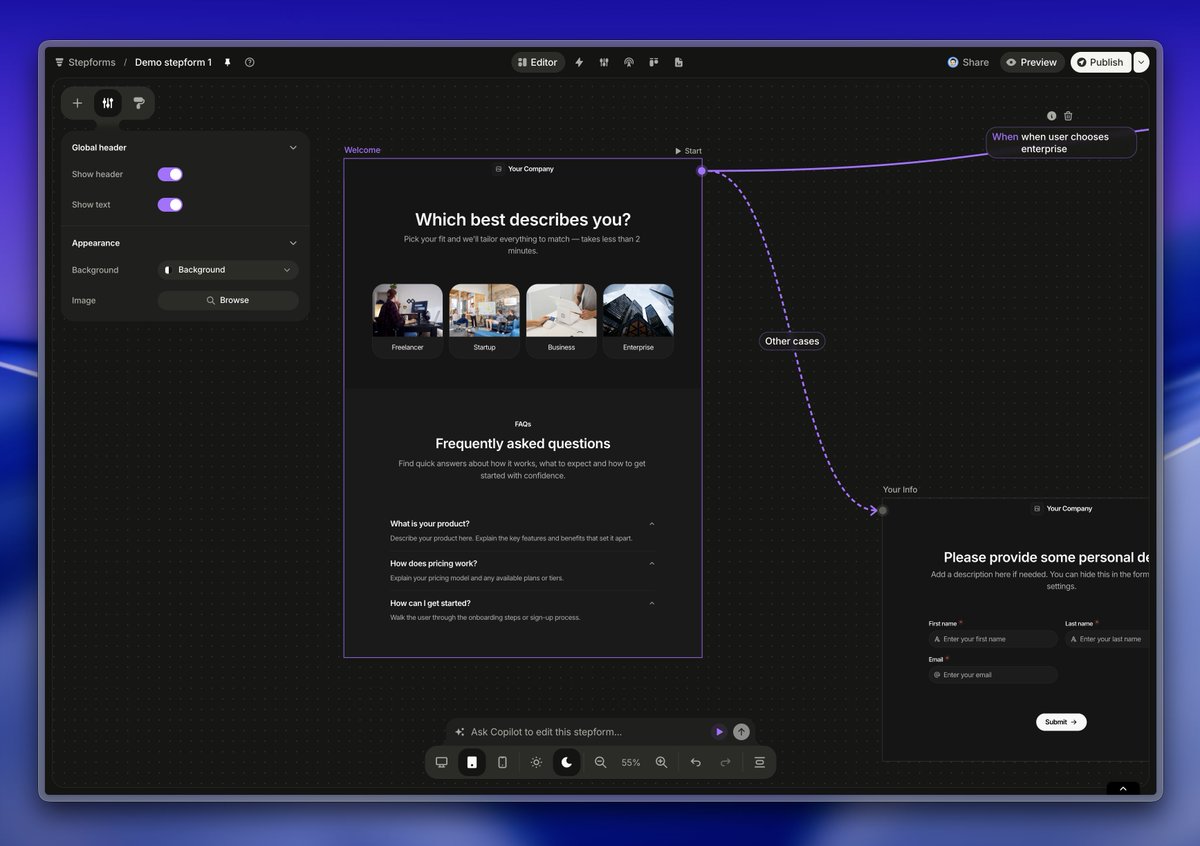Switch to desktop preview mode
Screen dimensions: 1200x846
[x=441, y=762]
